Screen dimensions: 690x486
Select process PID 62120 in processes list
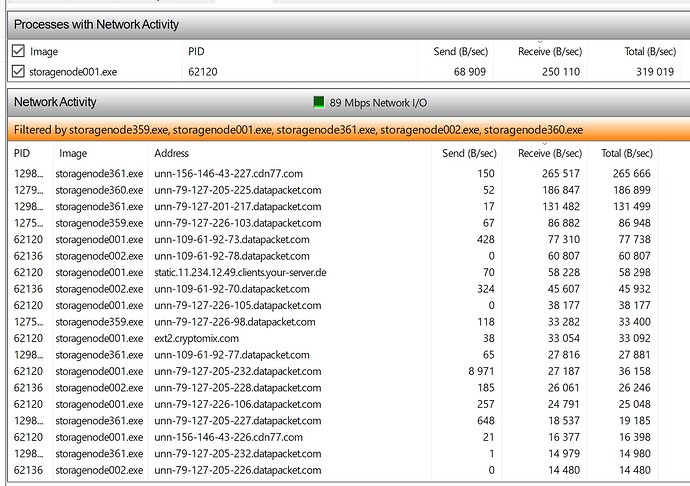pos(201,71)
